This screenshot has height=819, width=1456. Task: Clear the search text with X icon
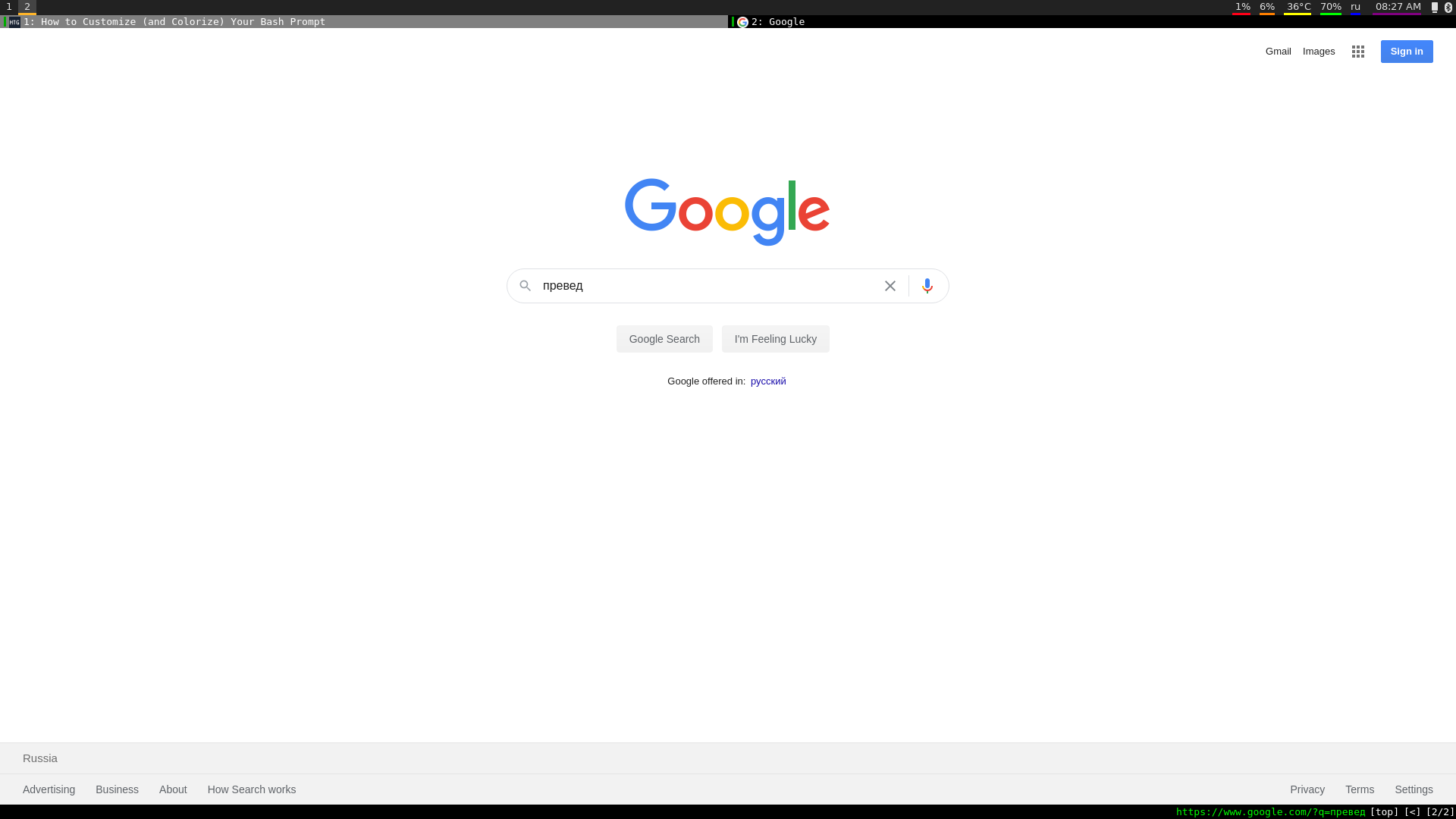tap(890, 286)
